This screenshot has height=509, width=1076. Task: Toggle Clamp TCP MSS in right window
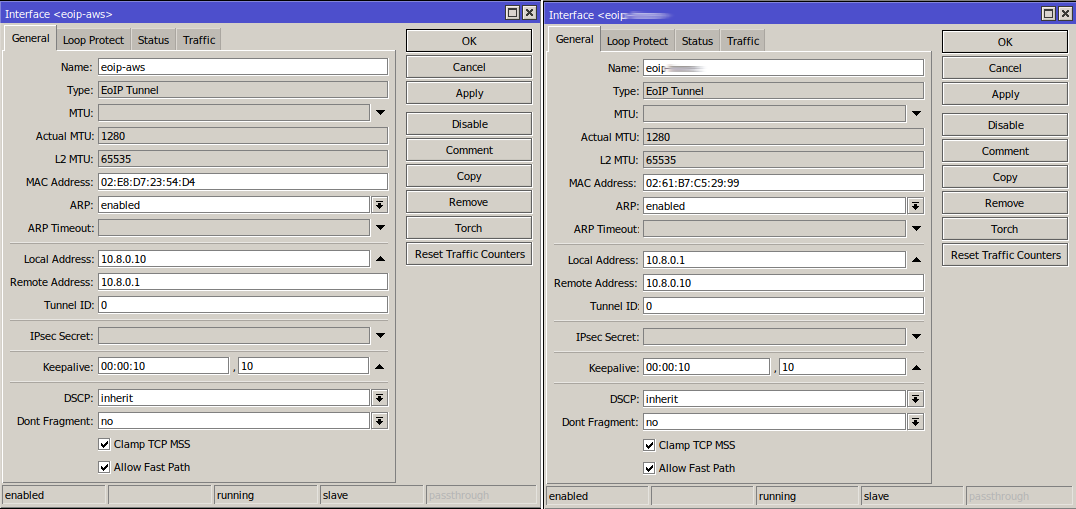[648, 445]
